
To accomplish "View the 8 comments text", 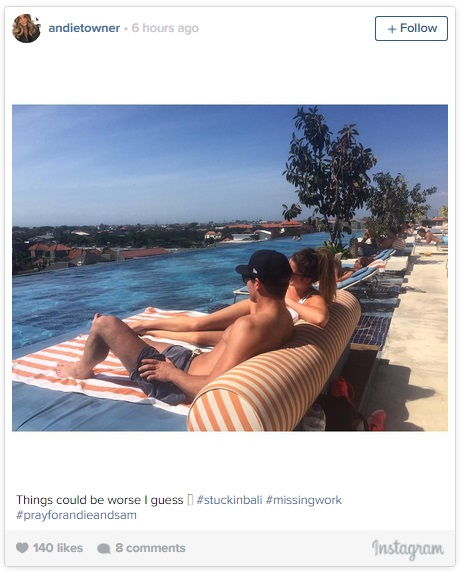I will (150, 548).
